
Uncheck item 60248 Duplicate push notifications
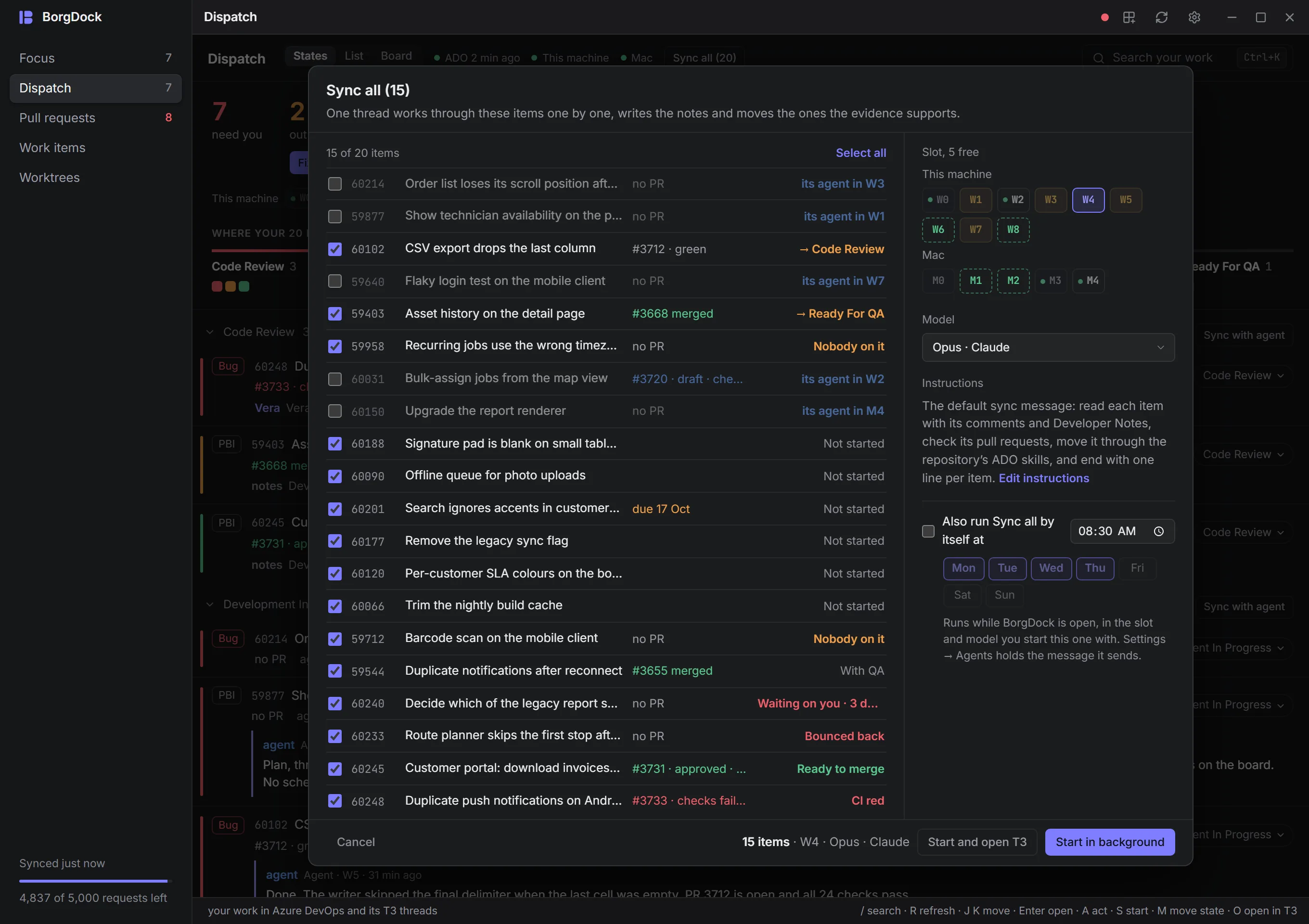coord(334,801)
